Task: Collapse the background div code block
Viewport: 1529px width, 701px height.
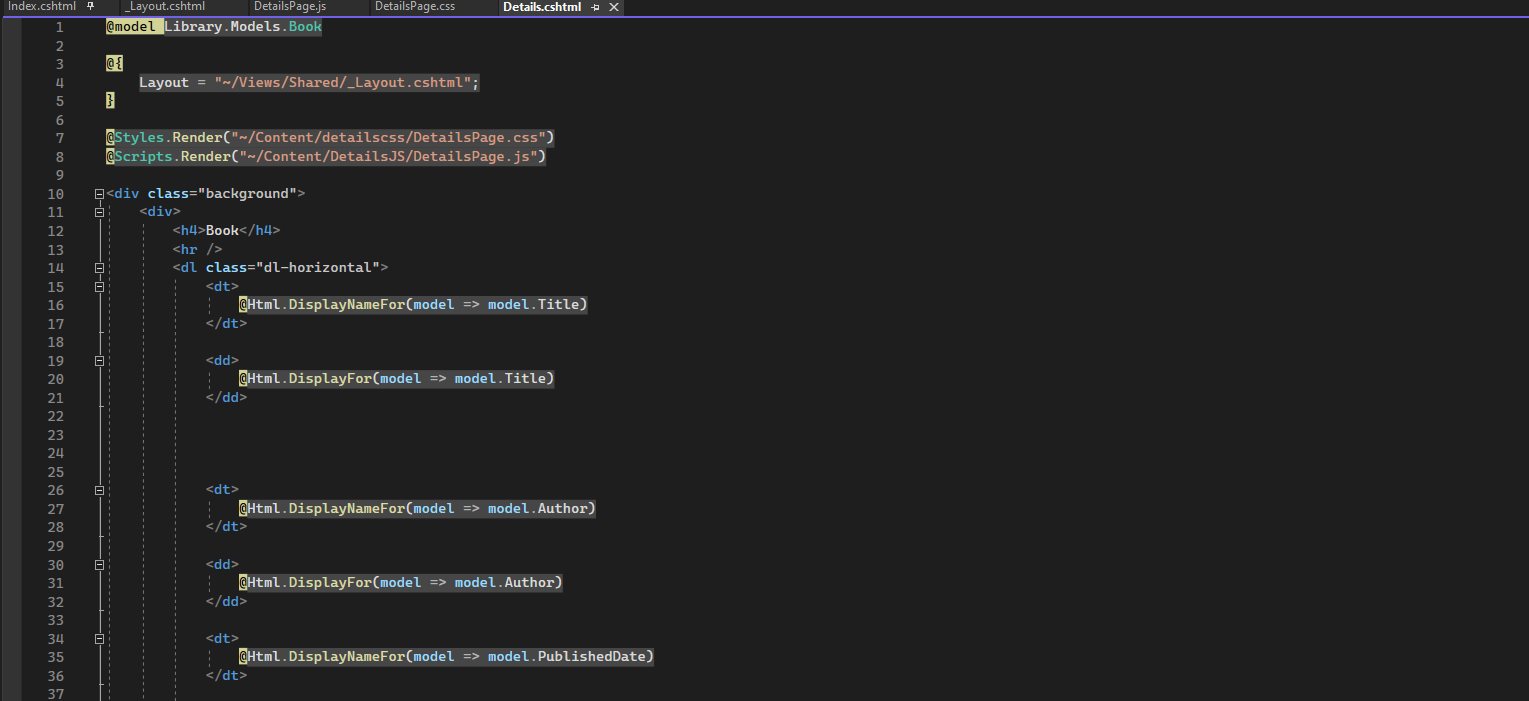Action: pyautogui.click(x=98, y=192)
